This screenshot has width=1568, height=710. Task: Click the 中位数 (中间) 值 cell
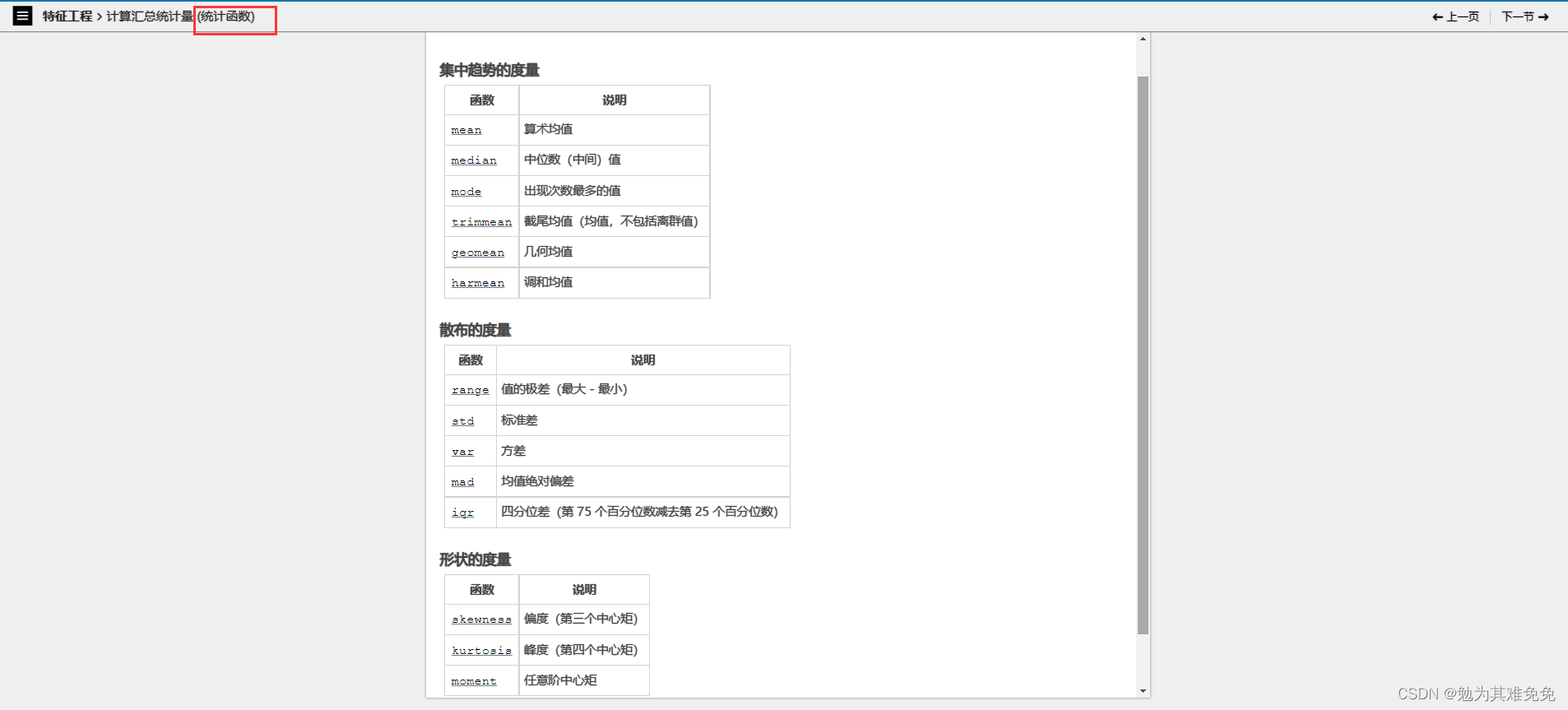tap(615, 160)
